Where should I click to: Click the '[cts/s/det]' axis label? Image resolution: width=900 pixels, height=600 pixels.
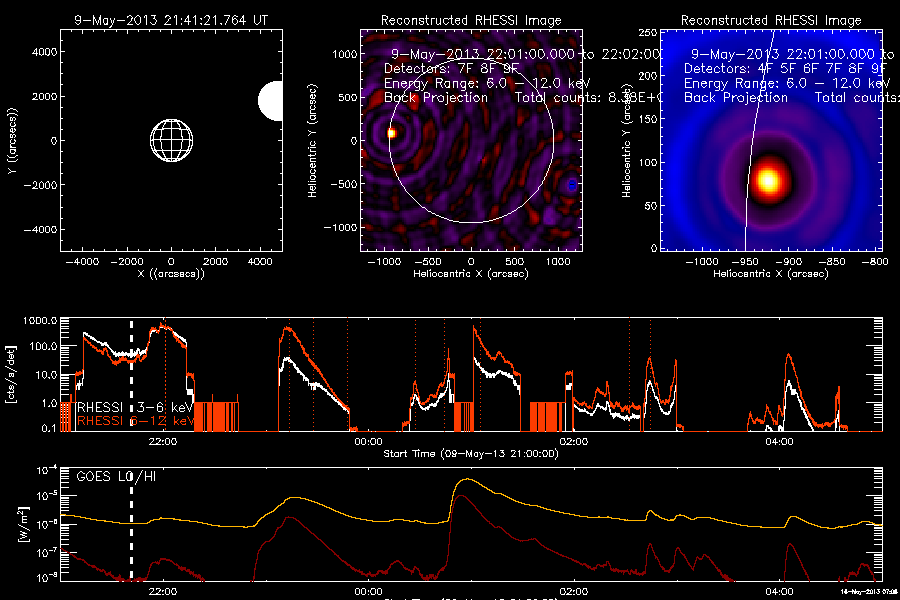tap(10, 374)
